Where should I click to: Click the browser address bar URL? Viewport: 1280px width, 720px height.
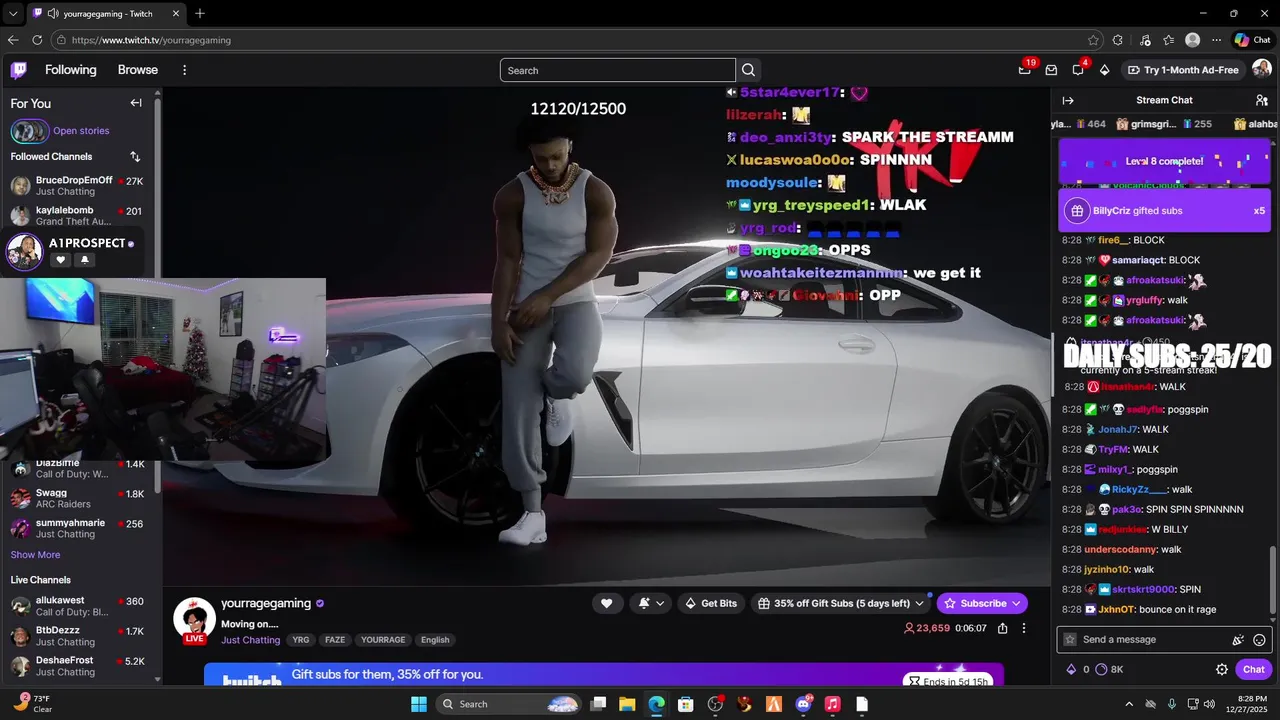click(151, 40)
